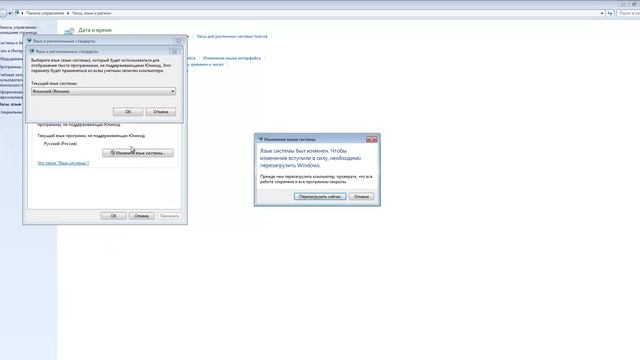Open the current system locale dropdown 'Японский (Япония)'
The width and height of the screenshot is (640, 360).
tap(103, 91)
